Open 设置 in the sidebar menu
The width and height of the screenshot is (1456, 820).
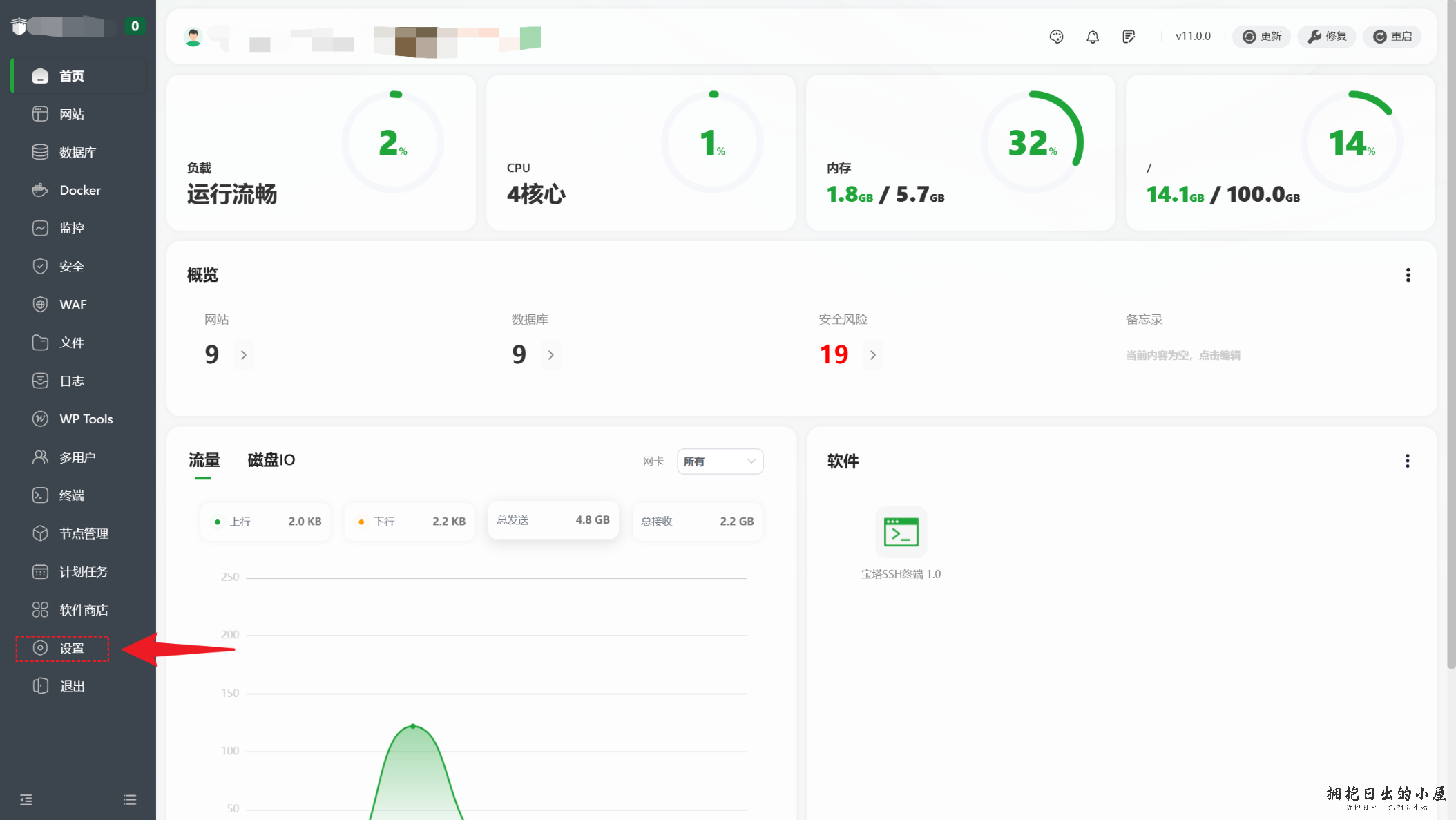click(x=71, y=648)
